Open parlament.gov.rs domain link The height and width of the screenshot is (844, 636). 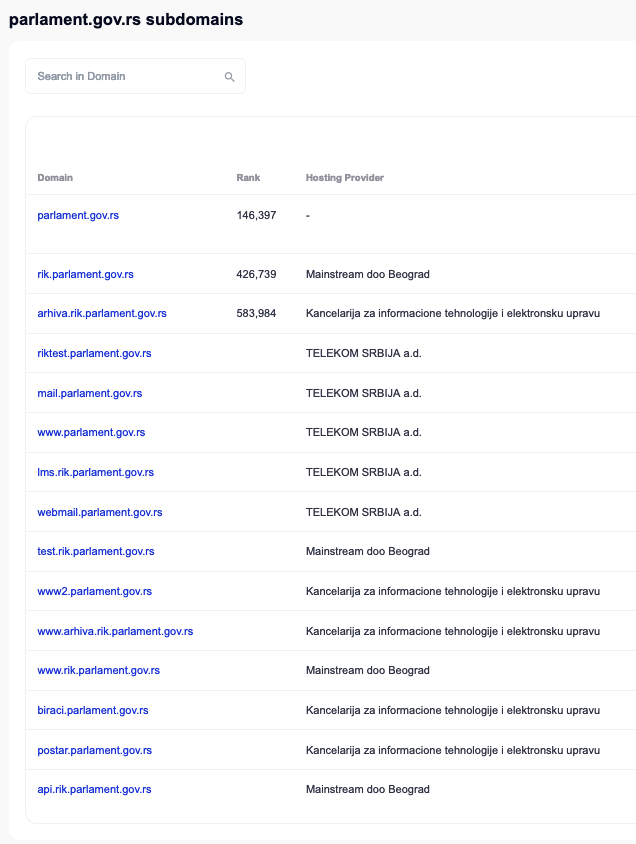[78, 215]
